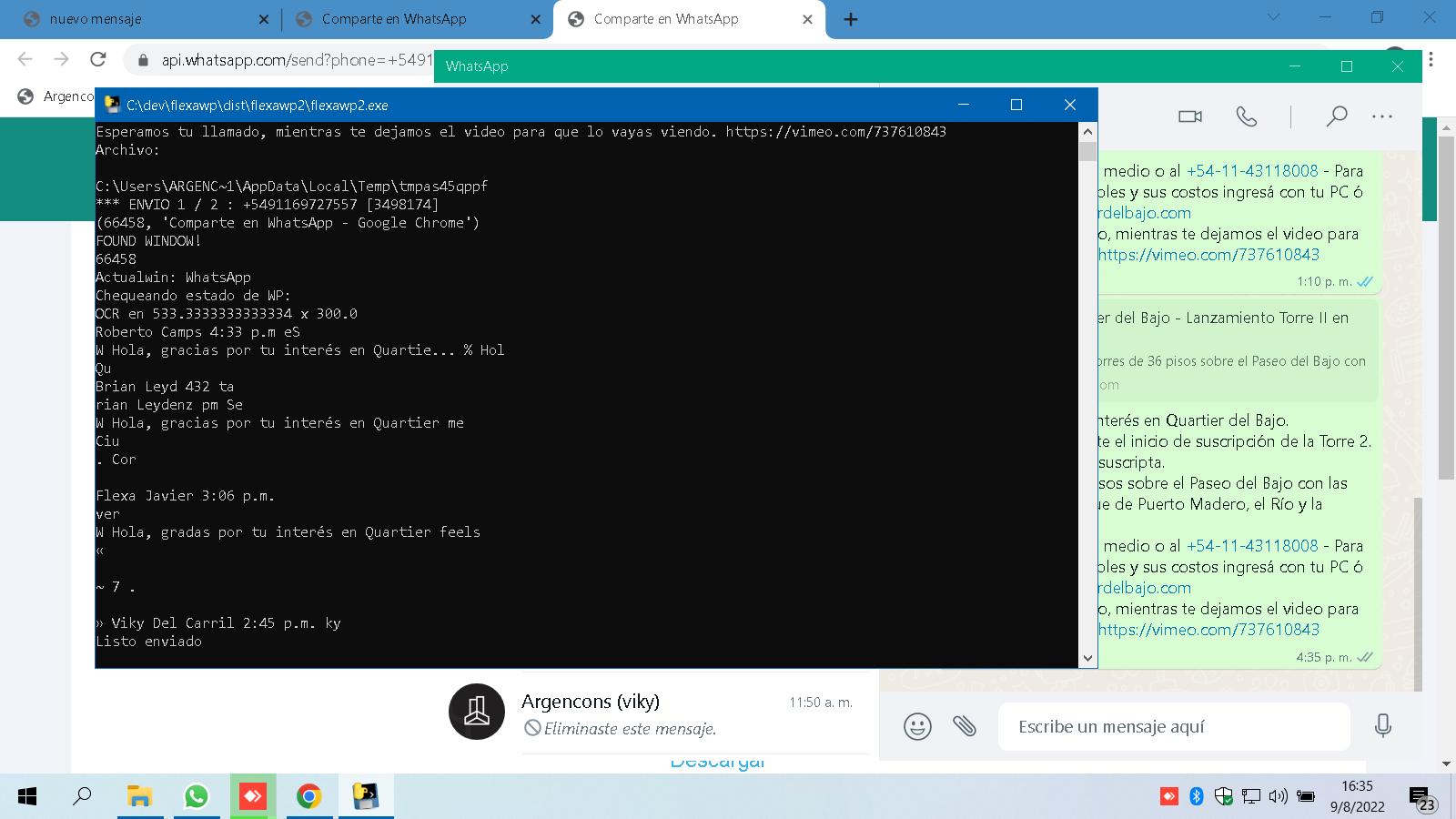Open the vimeo link in 4:35 p. m. message
Viewport: 1456px width, 819px height.
[1208, 630]
